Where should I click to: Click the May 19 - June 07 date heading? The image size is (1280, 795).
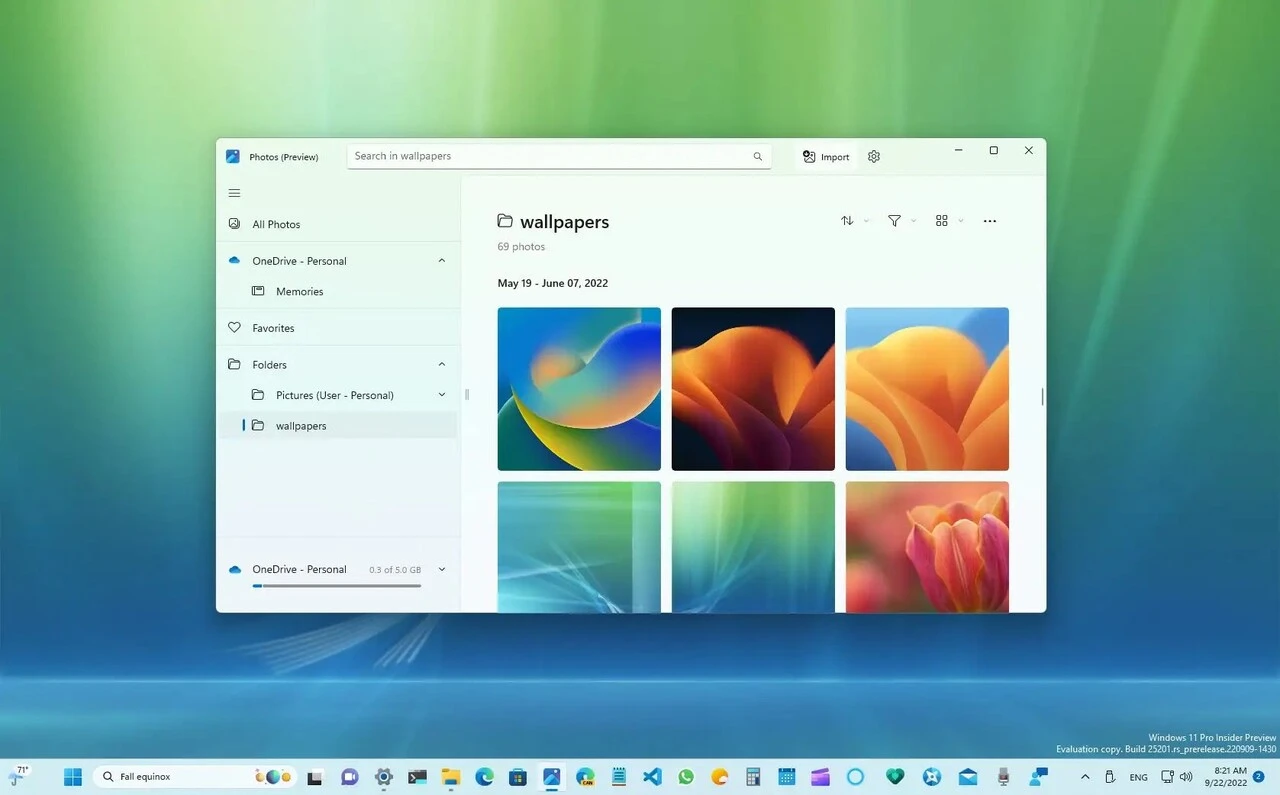click(553, 283)
